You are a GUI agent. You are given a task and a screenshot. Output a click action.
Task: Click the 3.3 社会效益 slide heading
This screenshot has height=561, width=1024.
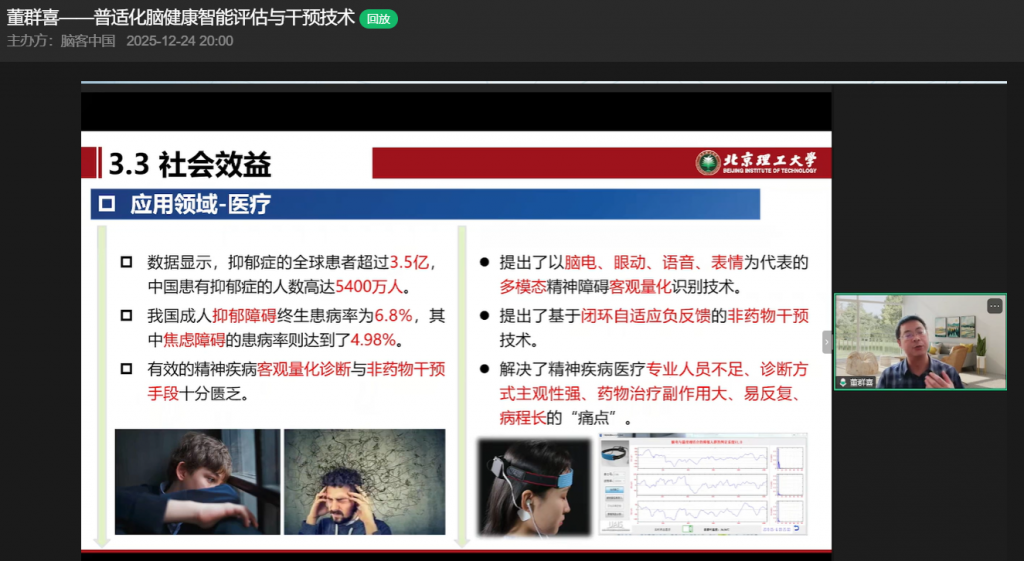click(x=190, y=163)
